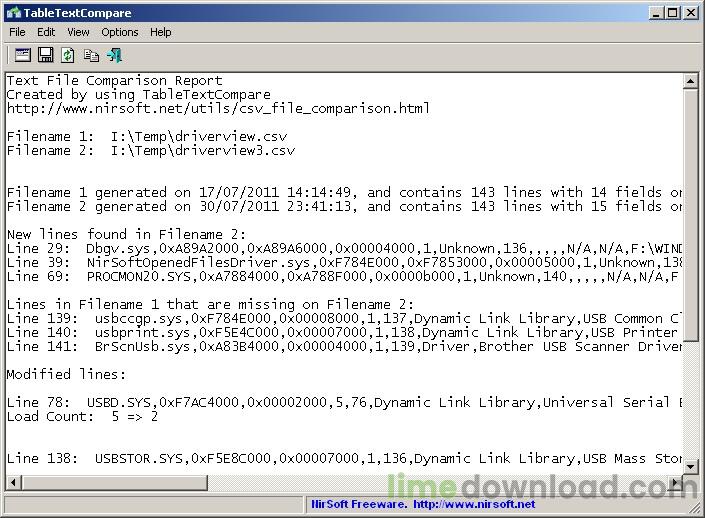Open the NirSoft Freeware status bar link
This screenshot has height=518, width=705.
tap(423, 504)
